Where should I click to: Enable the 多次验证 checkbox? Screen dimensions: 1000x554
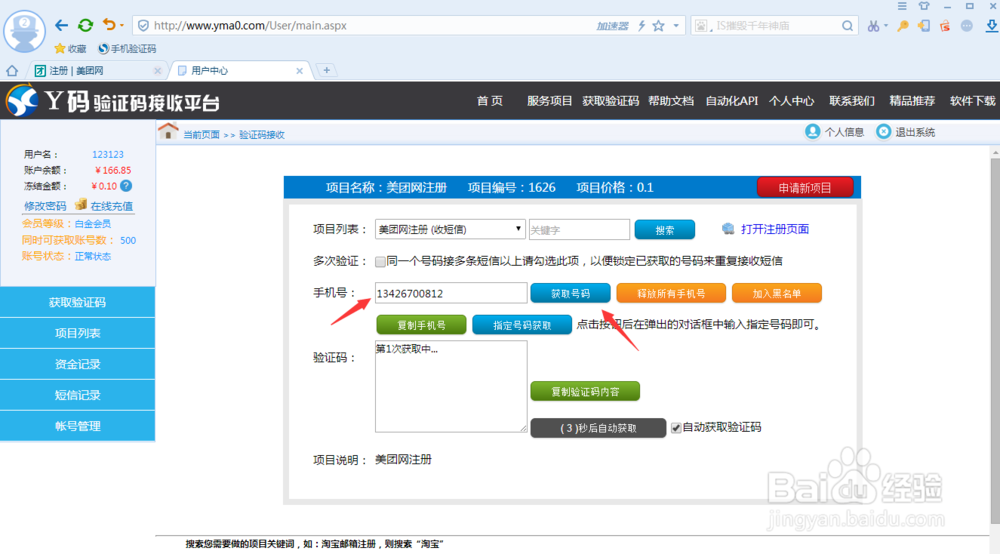tap(380, 261)
